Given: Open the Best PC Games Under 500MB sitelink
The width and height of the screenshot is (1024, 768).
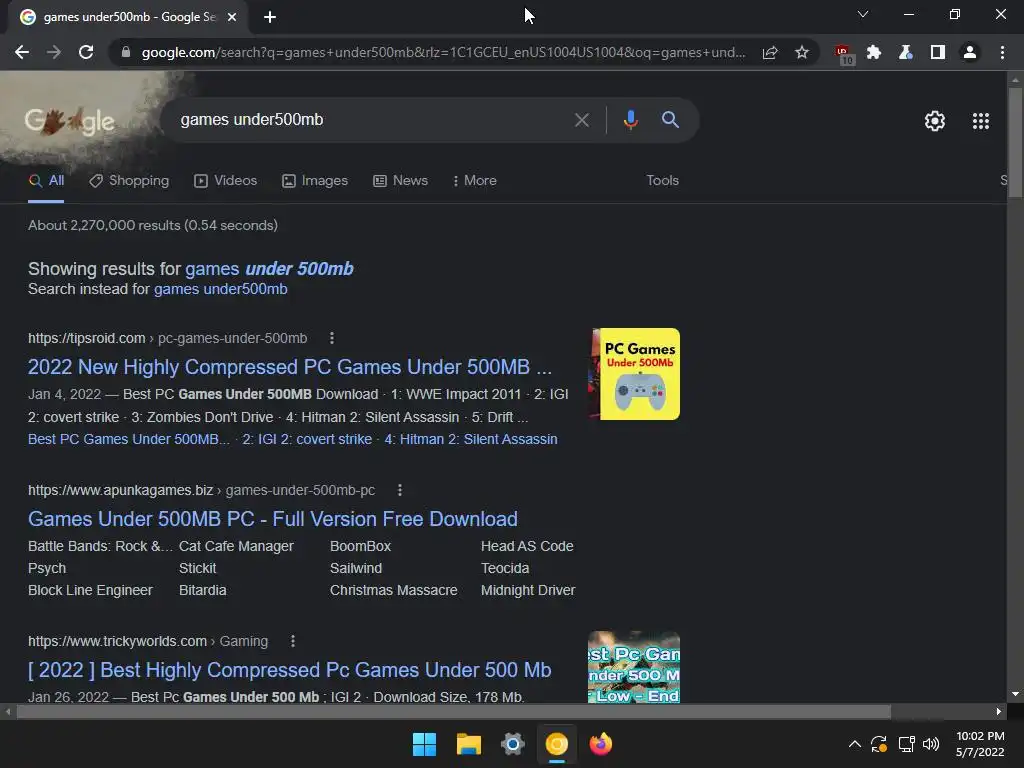Looking at the screenshot, I should (x=129, y=440).
